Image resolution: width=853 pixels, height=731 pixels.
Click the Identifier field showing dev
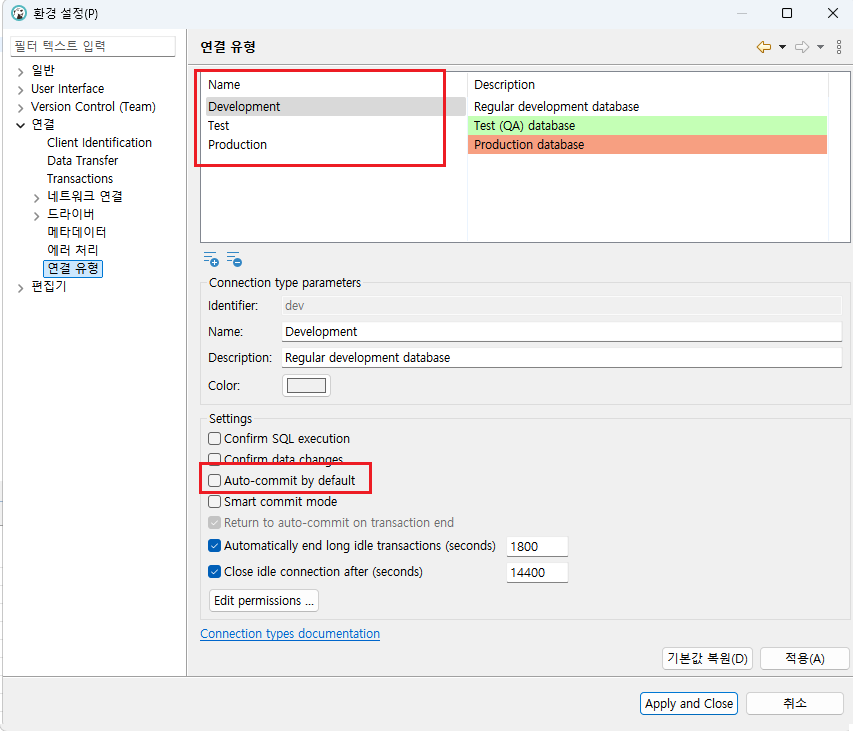(x=562, y=306)
